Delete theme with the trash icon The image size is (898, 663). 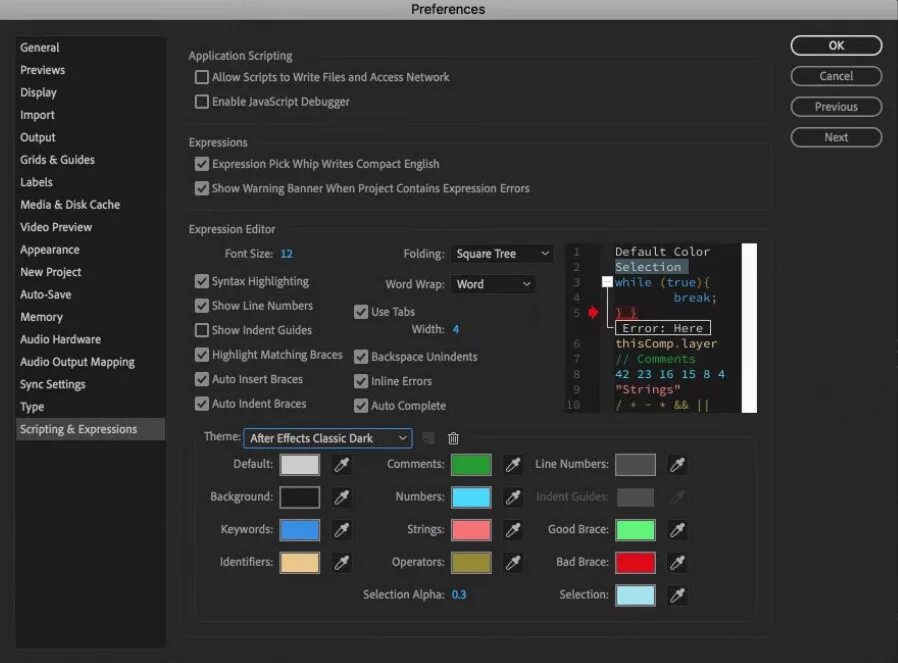(453, 438)
